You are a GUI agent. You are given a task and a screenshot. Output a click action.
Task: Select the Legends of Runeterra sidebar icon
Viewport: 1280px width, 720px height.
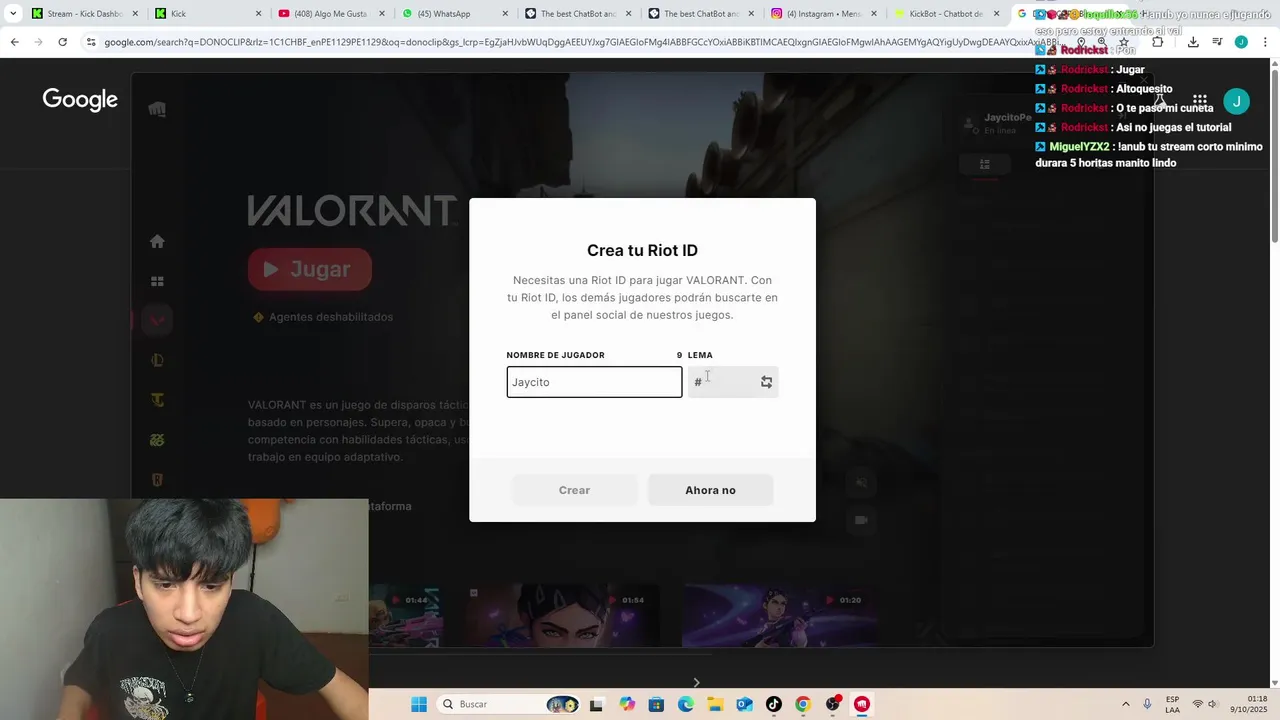click(x=157, y=480)
